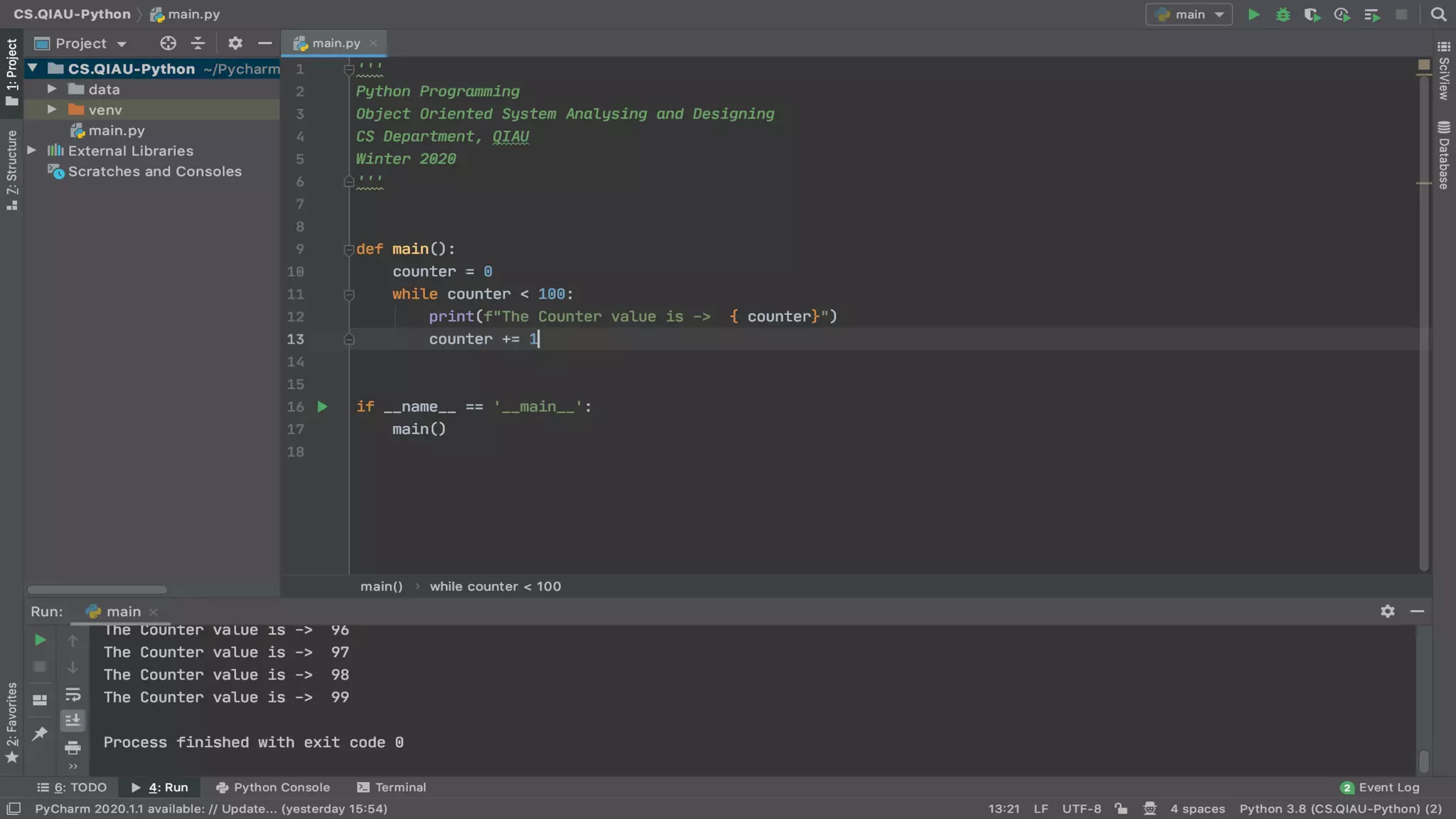1456x819 pixels.
Task: Toggle read-only lock icon in status bar
Action: coord(1121,808)
